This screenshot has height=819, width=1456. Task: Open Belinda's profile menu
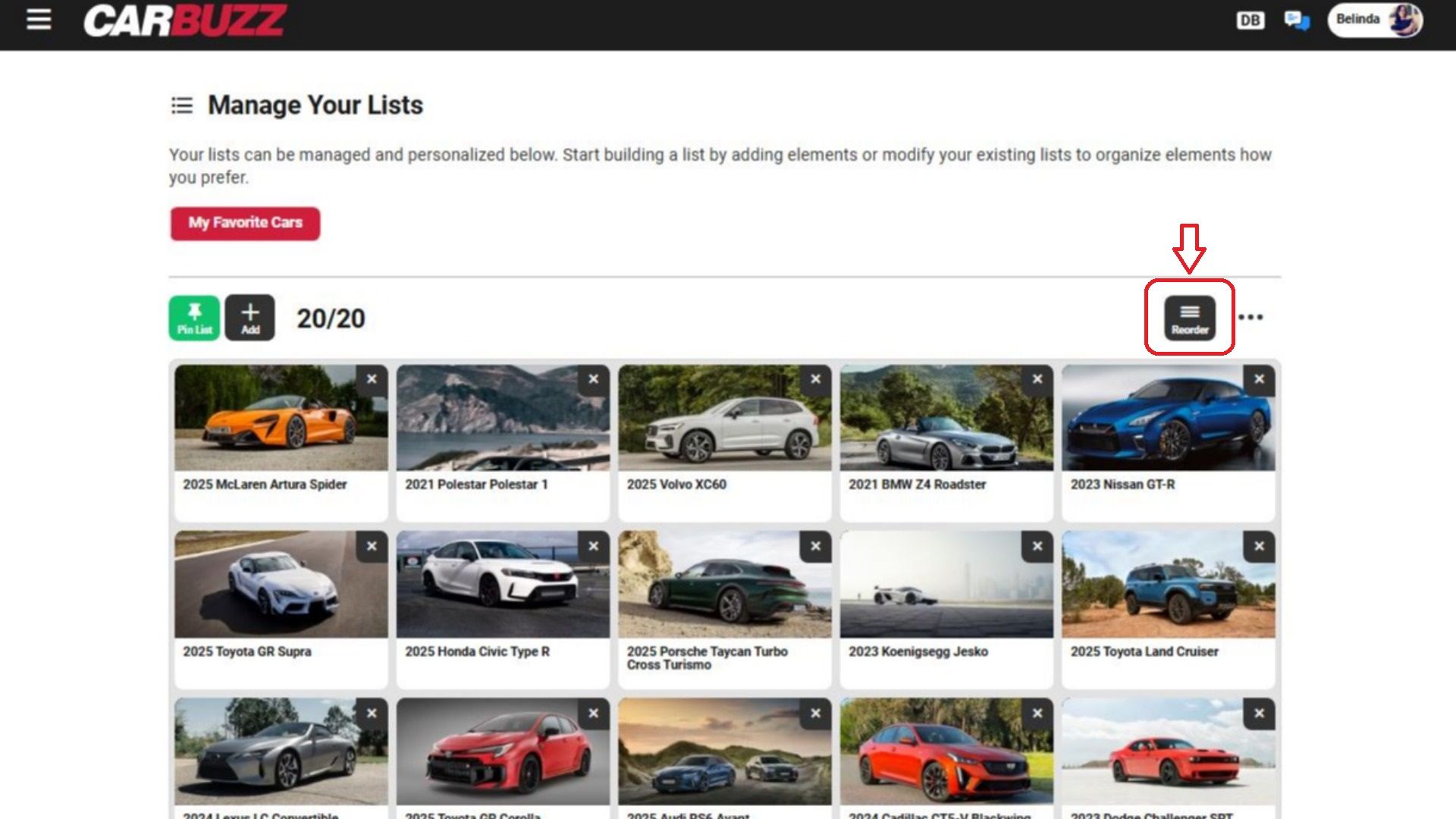point(1375,20)
